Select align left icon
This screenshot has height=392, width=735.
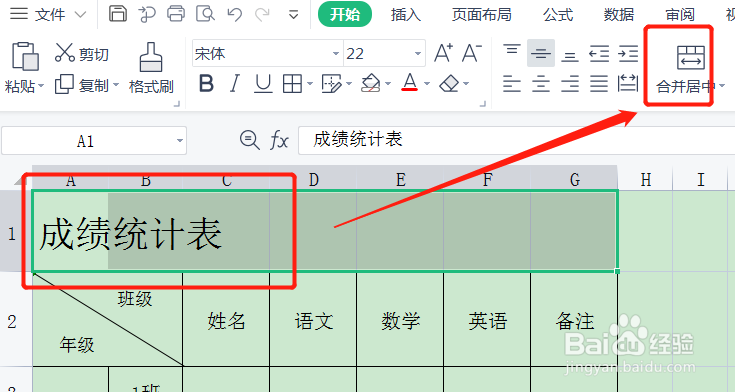click(512, 84)
